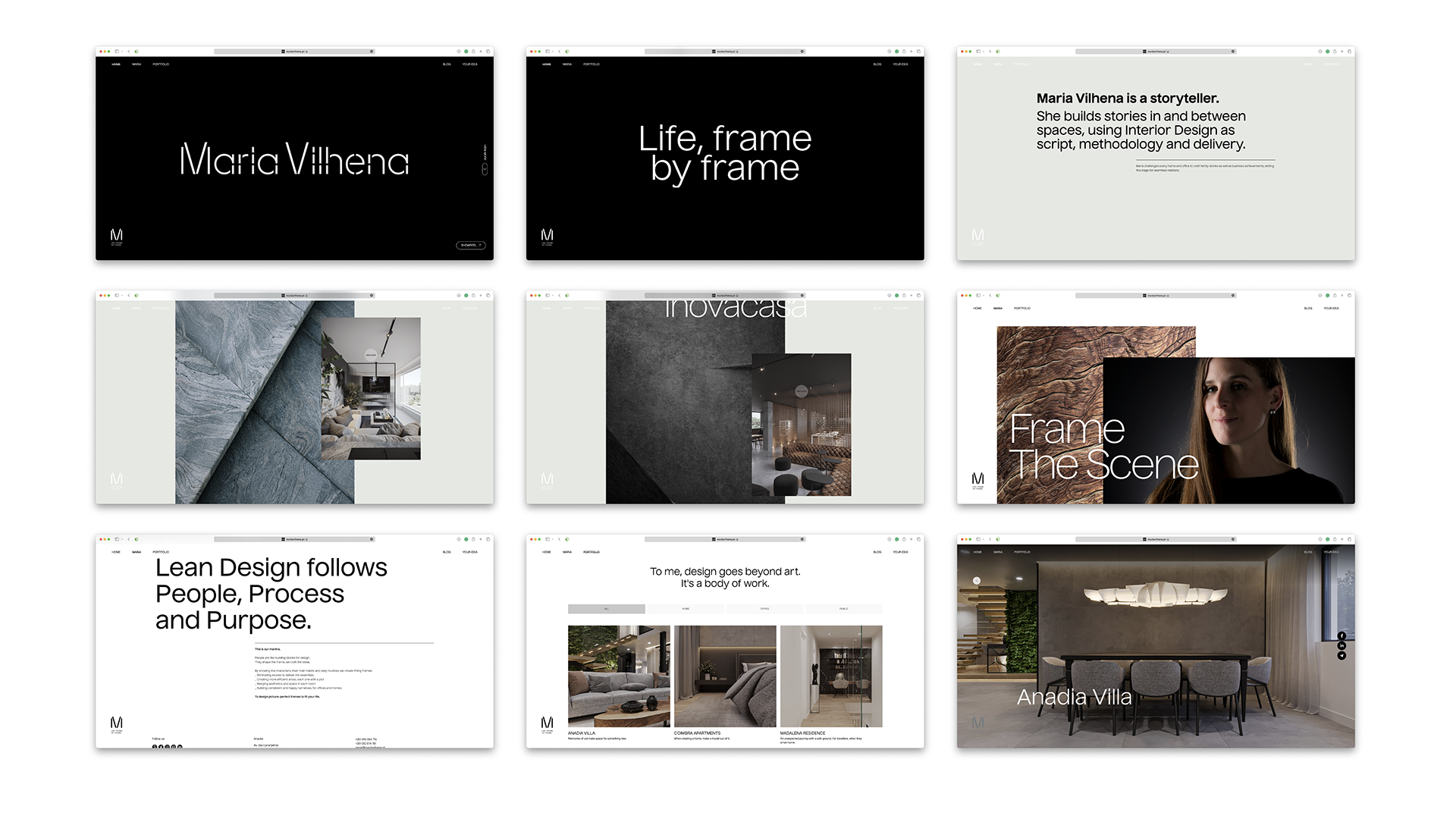
Task: Open the Madalena Residence project thumbnail
Action: coord(831,676)
